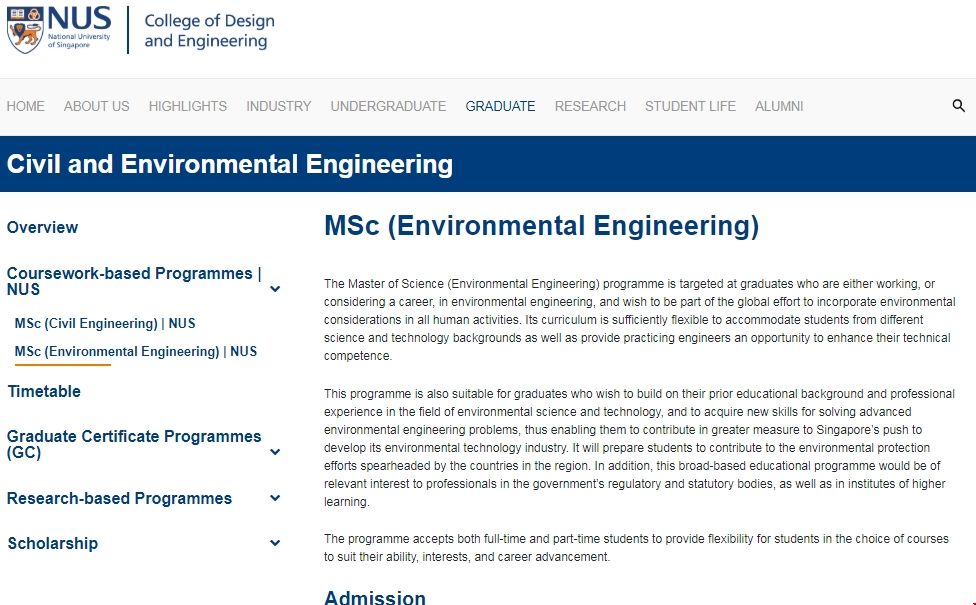The height and width of the screenshot is (605, 976).
Task: Click the Overview sidebar link
Action: tap(42, 227)
